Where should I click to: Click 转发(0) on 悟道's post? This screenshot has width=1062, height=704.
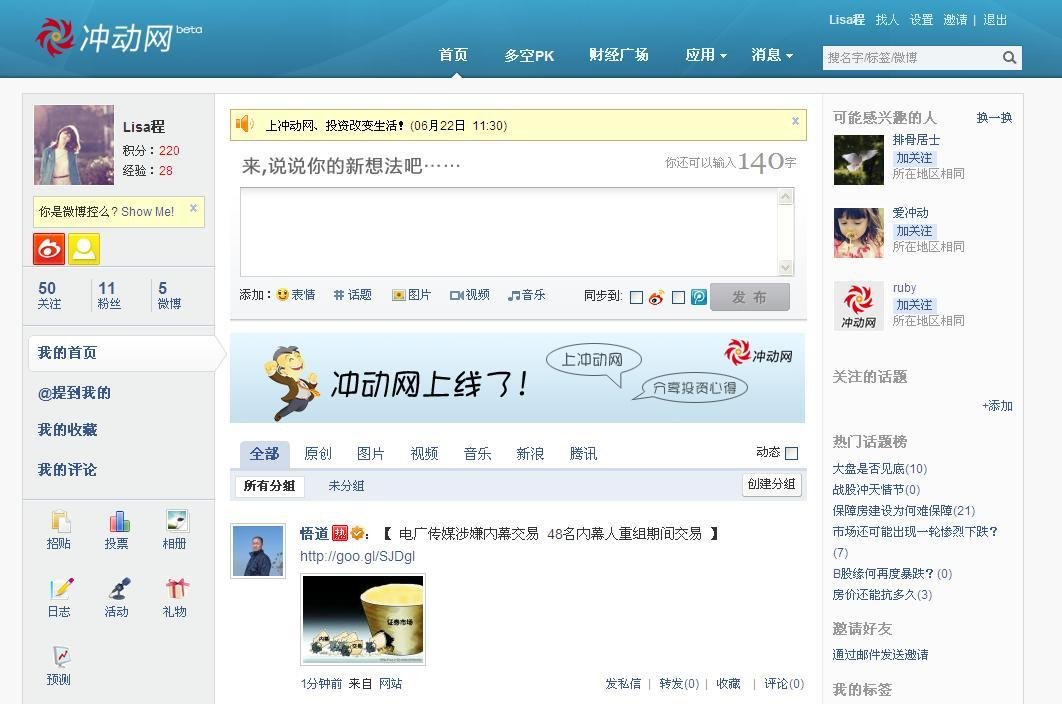click(679, 684)
